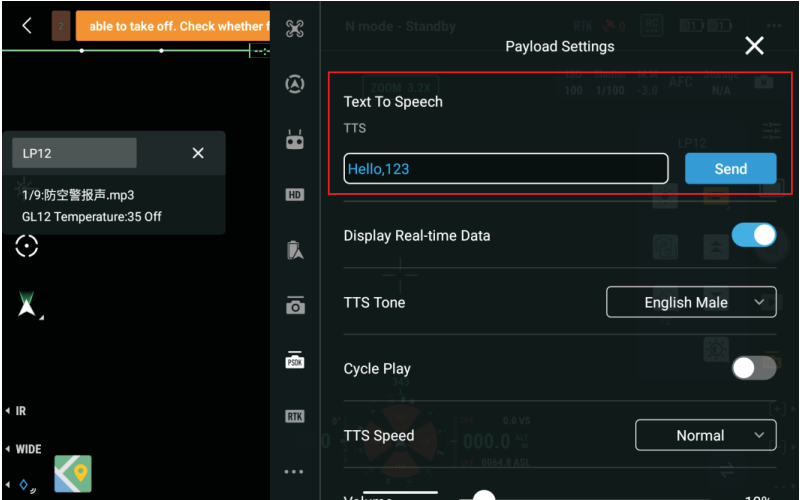Disable Display Real-time Data switch
The height and width of the screenshot is (500, 800).
754,235
